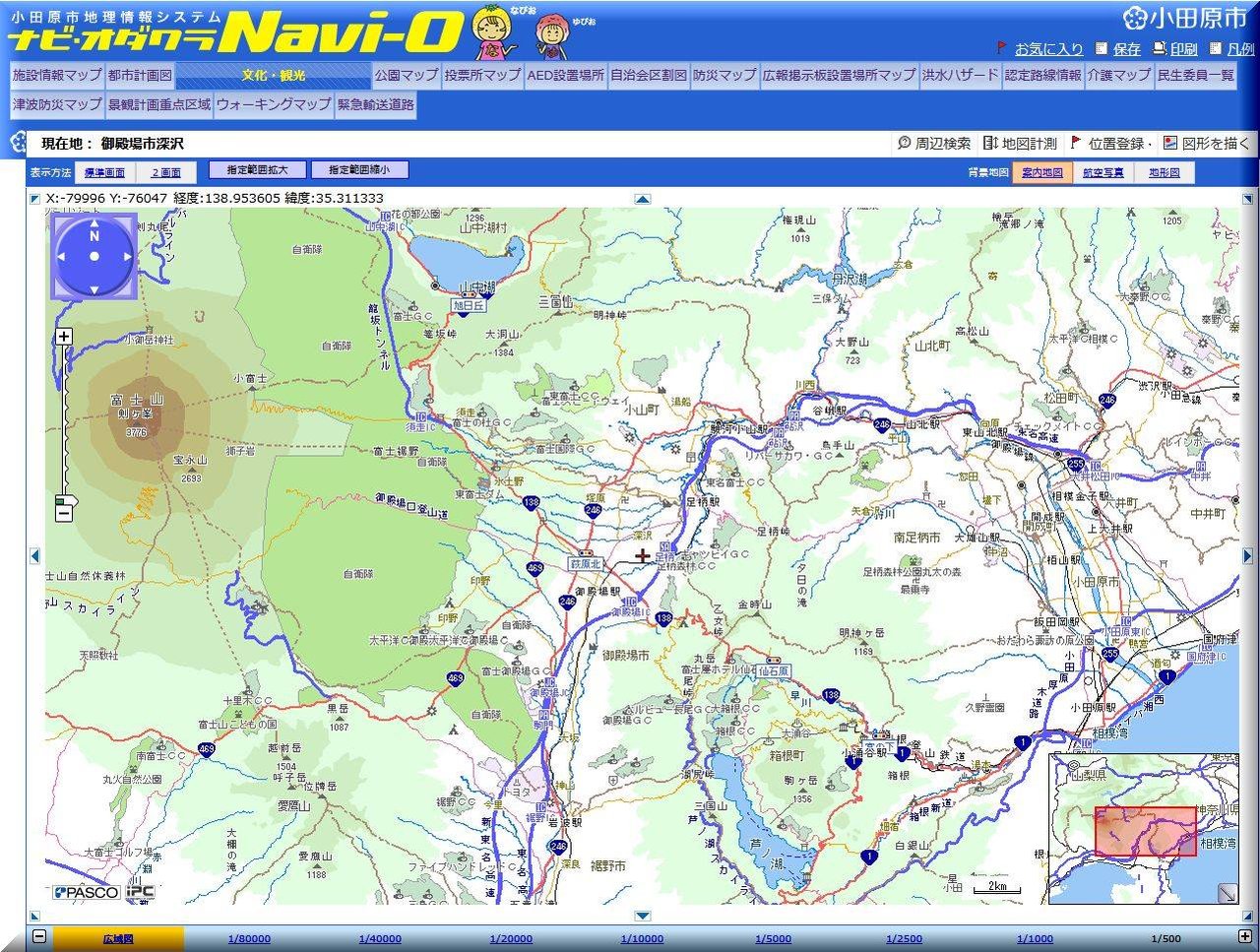Open the 津波防災マップ tab
This screenshot has width=1260, height=952.
point(57,104)
